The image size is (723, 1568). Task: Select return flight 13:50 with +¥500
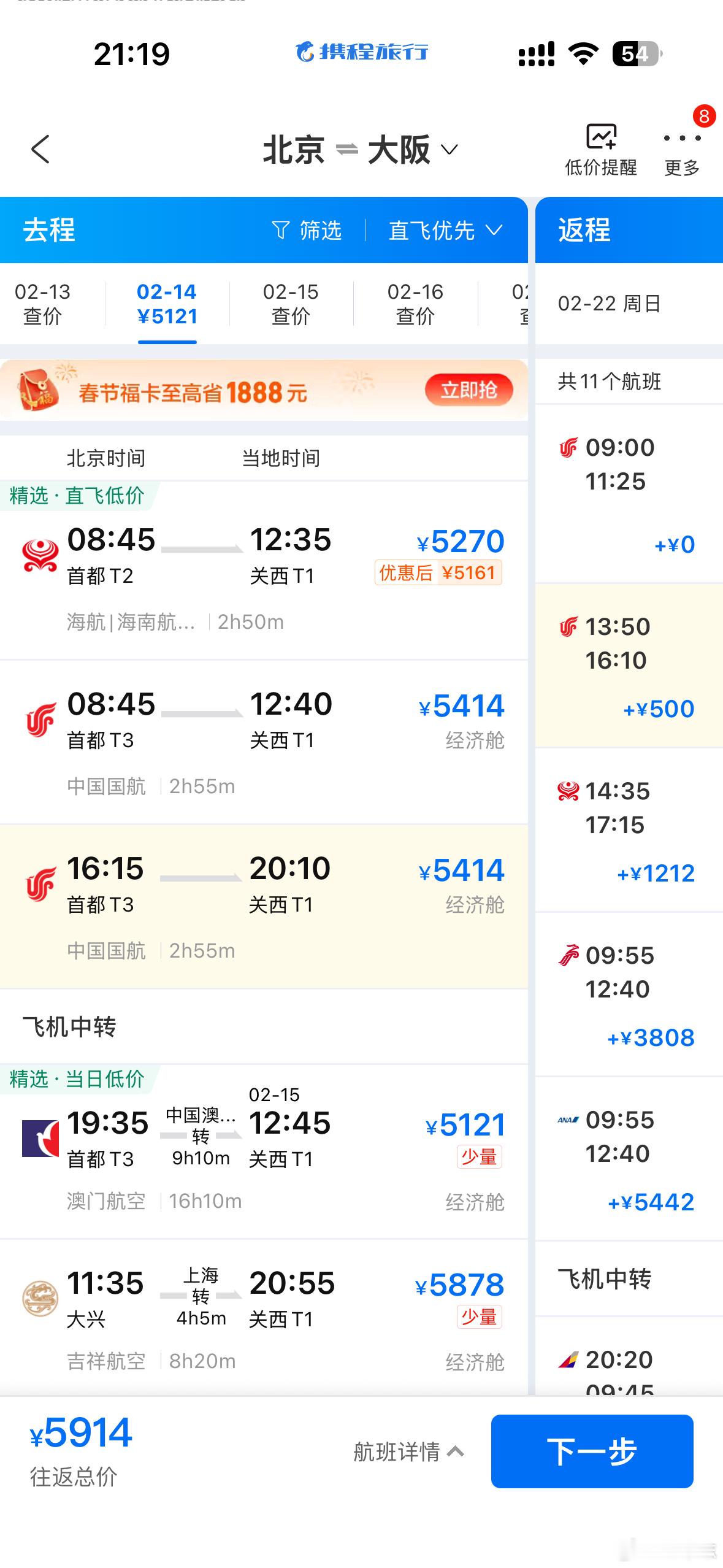[629, 666]
